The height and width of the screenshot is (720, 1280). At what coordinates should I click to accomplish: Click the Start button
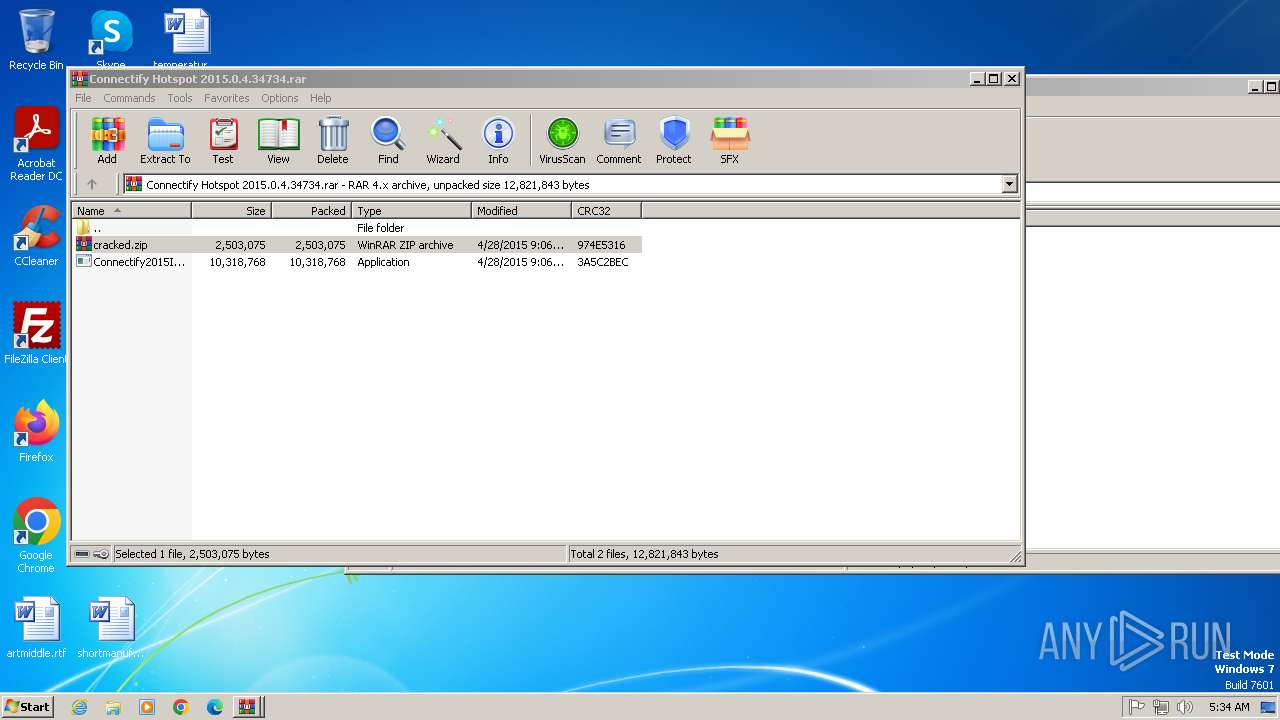pos(27,706)
